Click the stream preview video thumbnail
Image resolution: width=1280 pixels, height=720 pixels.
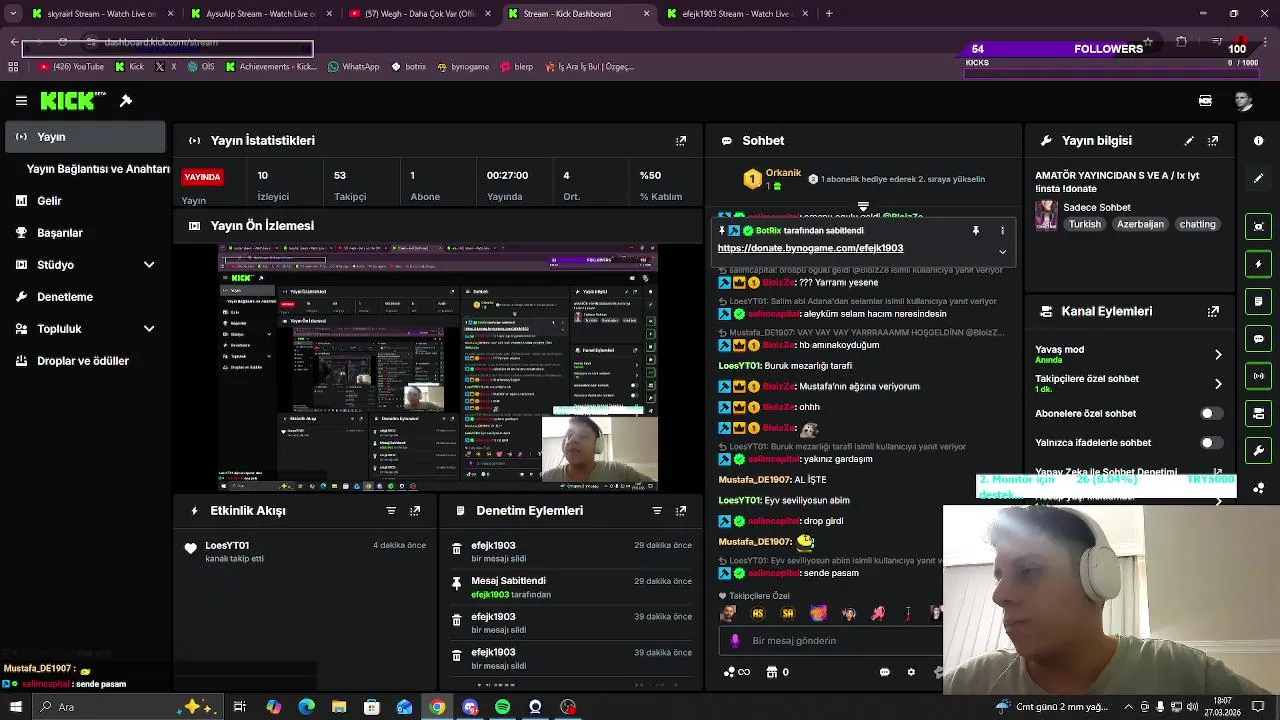pyautogui.click(x=438, y=367)
